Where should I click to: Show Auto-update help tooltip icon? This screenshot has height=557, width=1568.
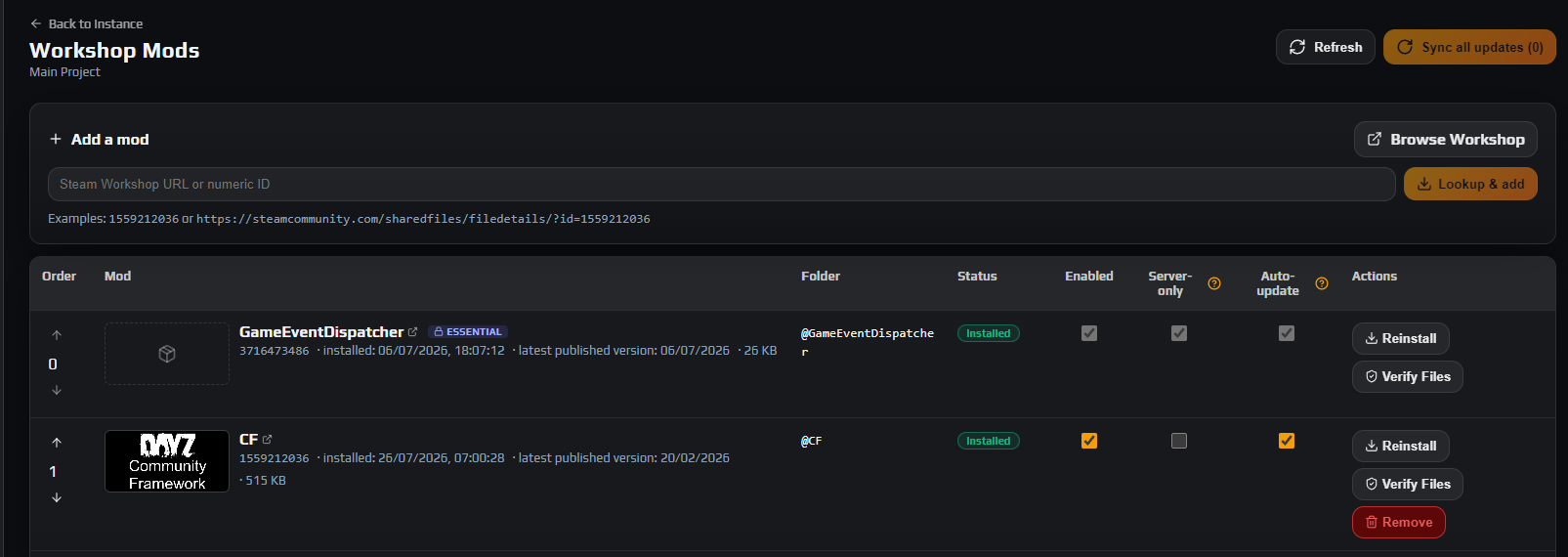click(x=1322, y=283)
